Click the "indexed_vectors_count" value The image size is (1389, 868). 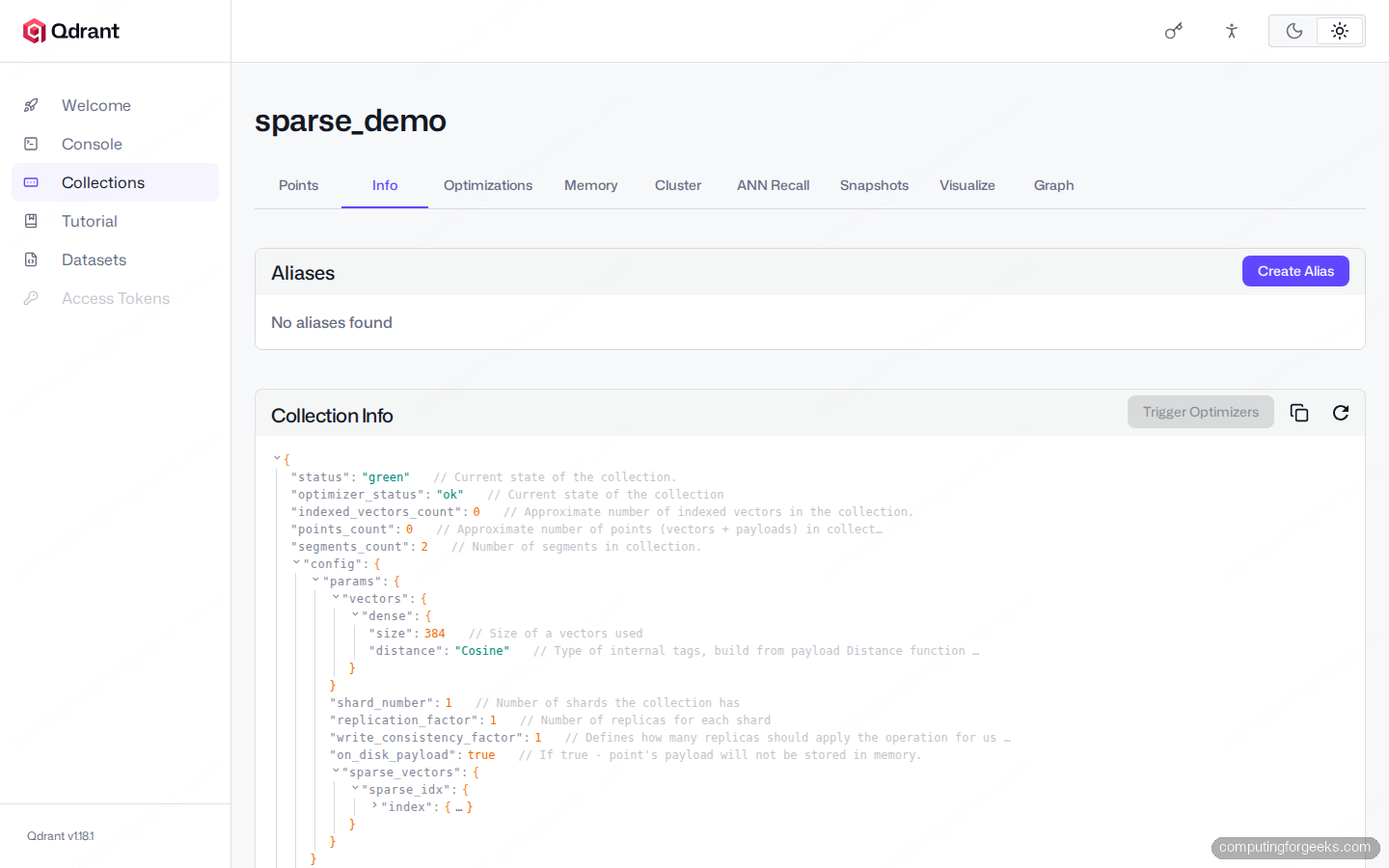pyautogui.click(x=477, y=512)
